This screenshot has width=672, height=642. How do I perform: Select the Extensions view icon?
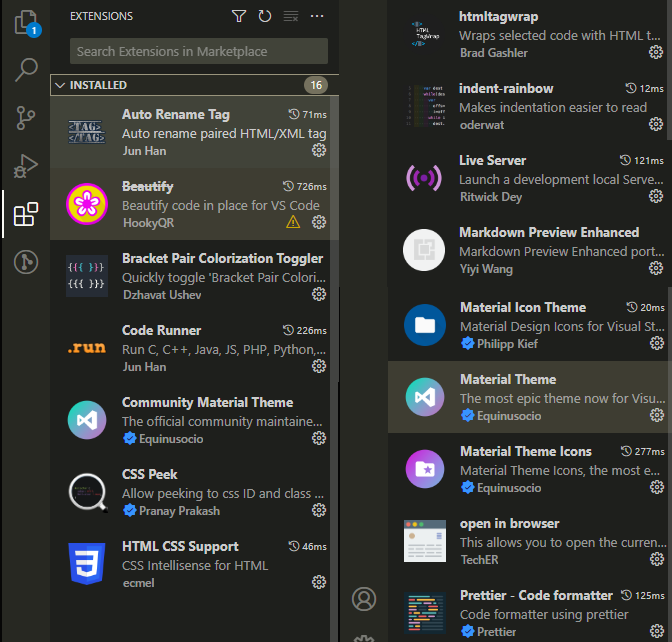26,214
